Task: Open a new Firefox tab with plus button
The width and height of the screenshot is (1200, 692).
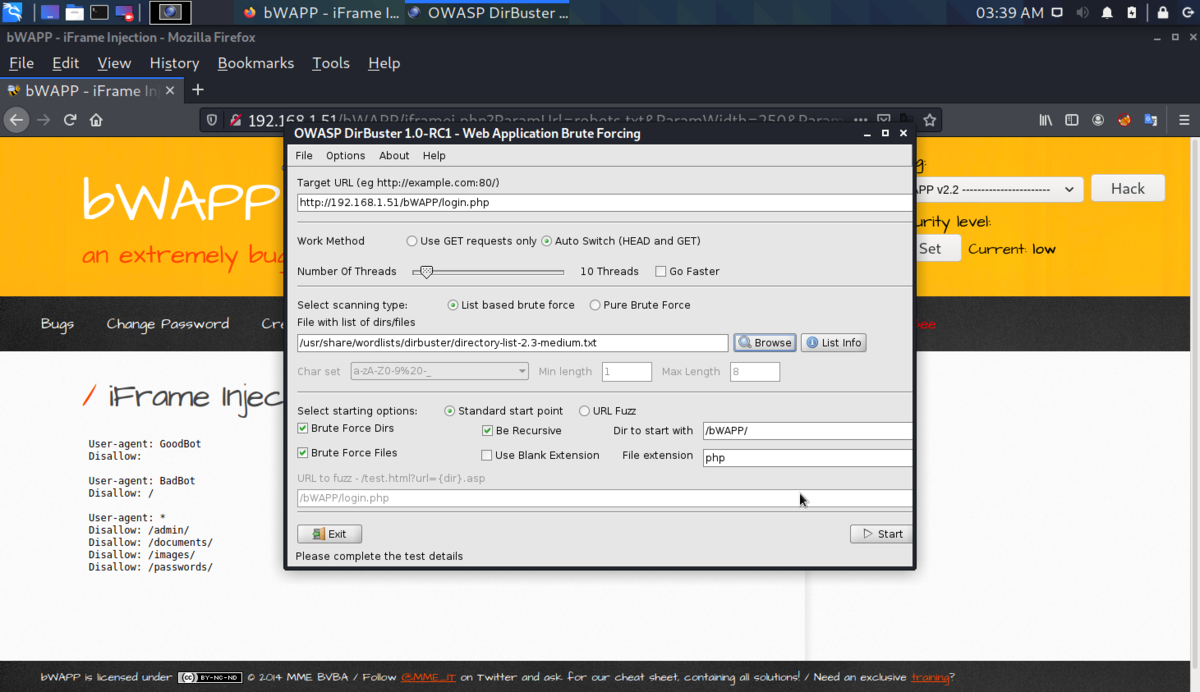Action: point(198,90)
